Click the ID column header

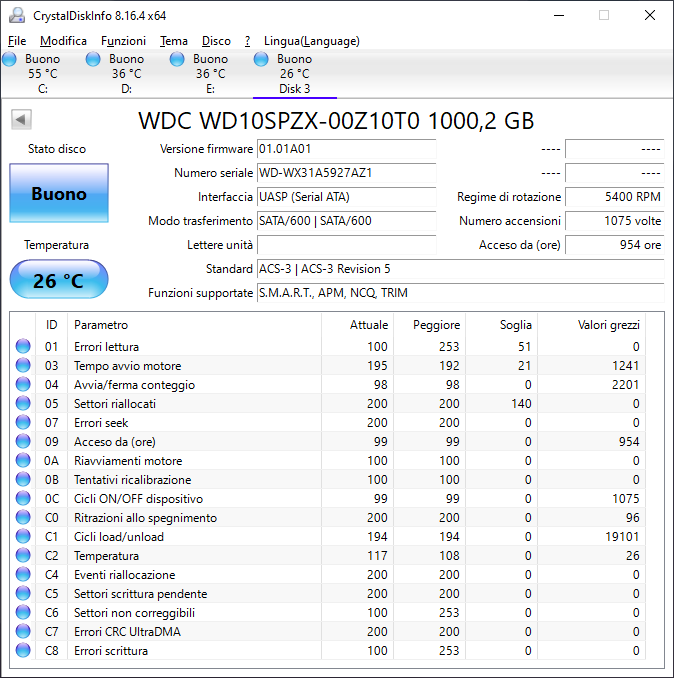click(x=51, y=325)
